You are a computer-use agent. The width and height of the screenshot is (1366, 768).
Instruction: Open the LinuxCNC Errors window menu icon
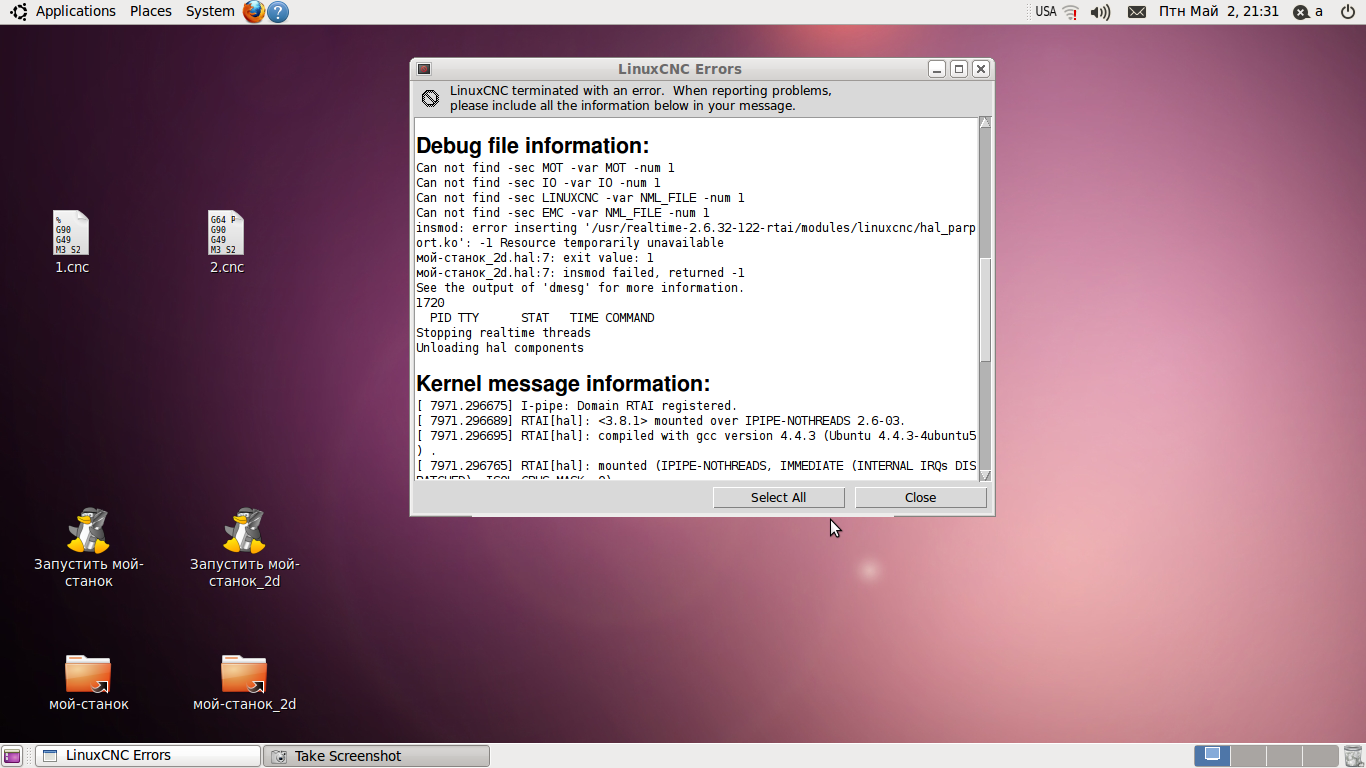[424, 69]
